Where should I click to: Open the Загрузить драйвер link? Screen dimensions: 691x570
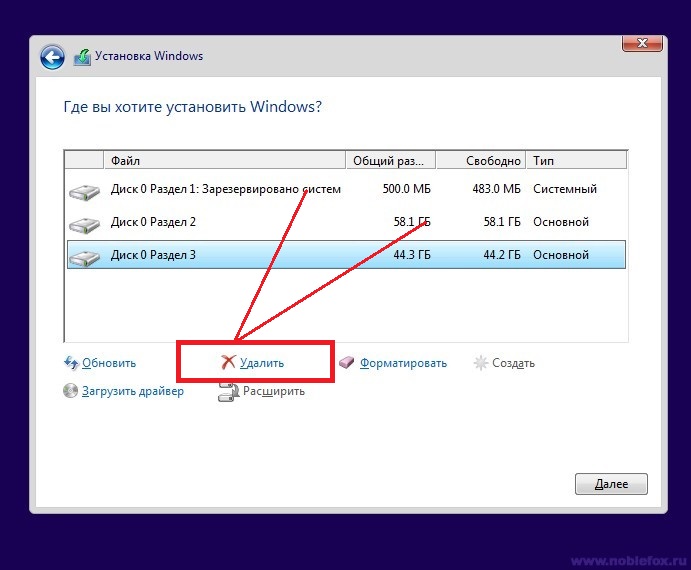133,391
